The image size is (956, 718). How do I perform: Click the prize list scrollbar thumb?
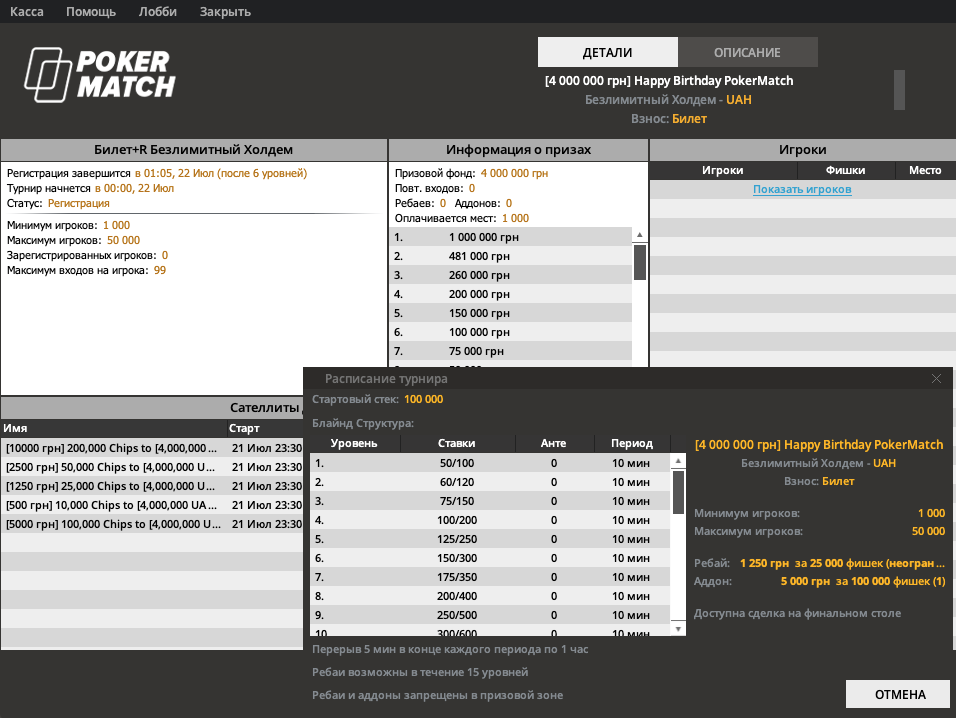pyautogui.click(x=640, y=262)
